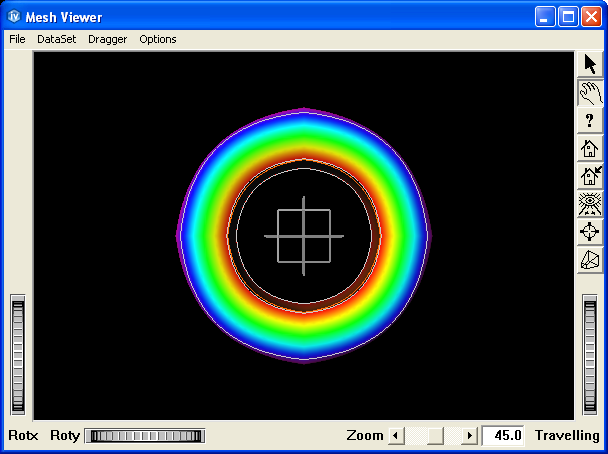Set current view as home position
Screen dimensions: 608x454
pyautogui.click(x=590, y=177)
